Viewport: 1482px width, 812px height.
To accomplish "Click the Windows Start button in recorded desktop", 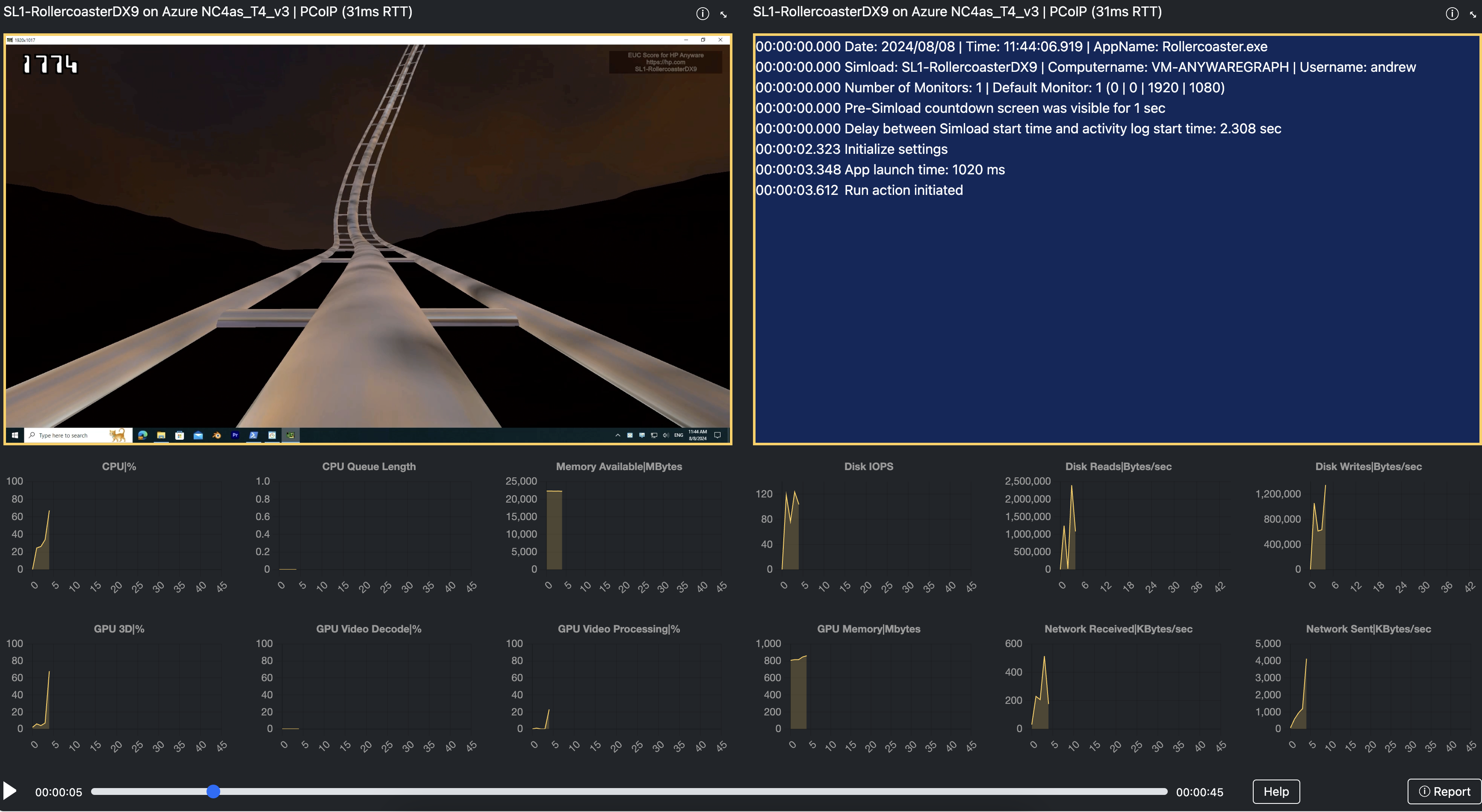I will coord(15,435).
